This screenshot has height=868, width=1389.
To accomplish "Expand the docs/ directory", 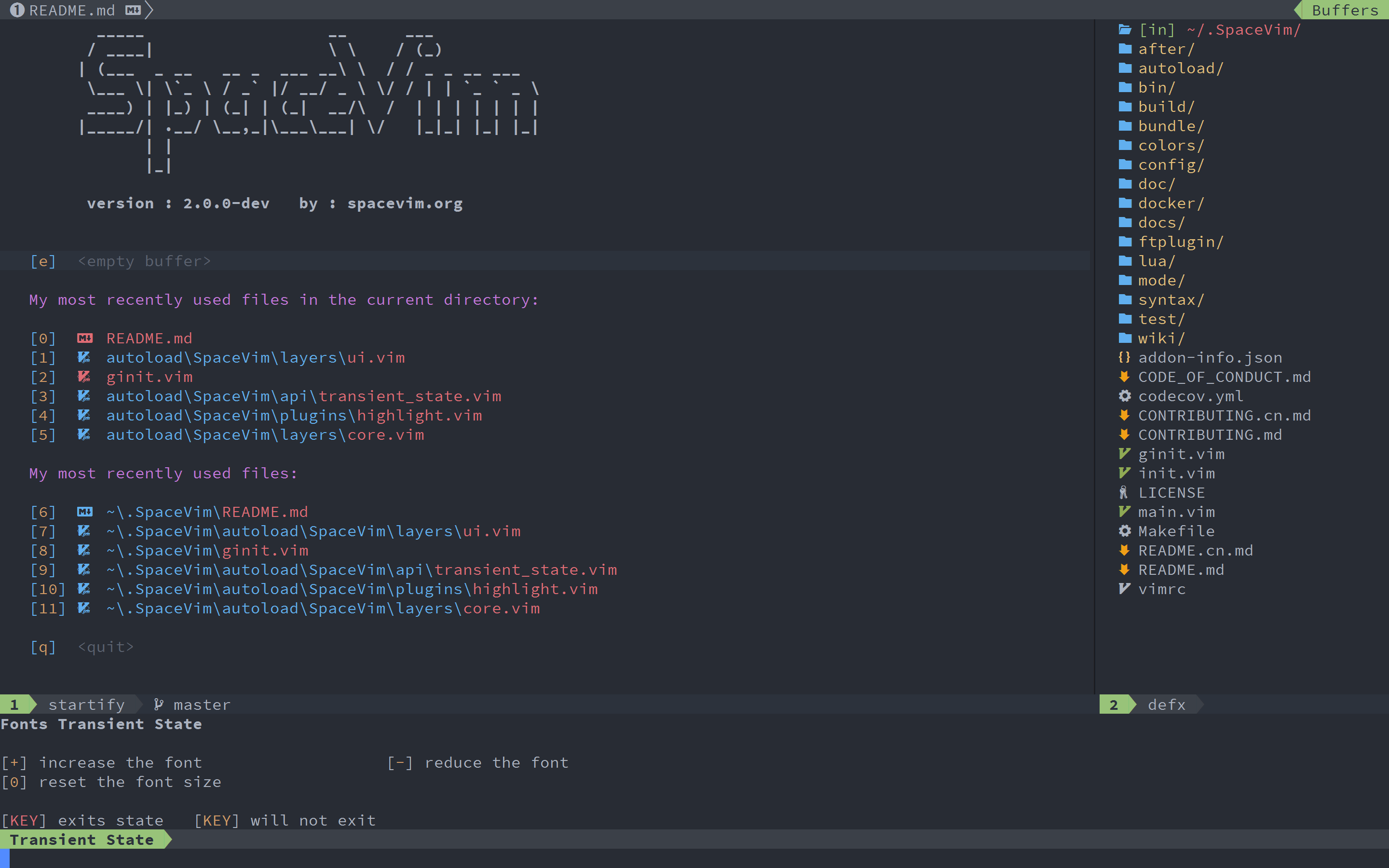I will pos(1161,222).
